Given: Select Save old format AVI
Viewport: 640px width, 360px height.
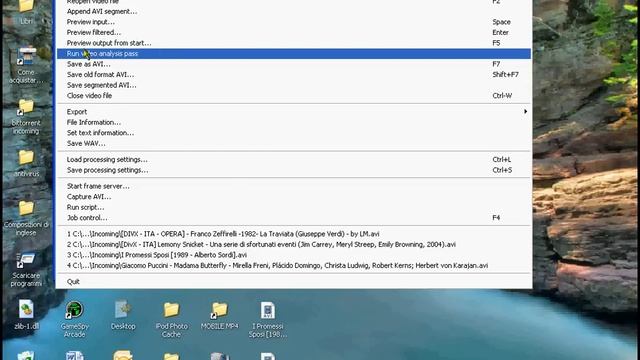Looking at the screenshot, I should pyautogui.click(x=294, y=75).
